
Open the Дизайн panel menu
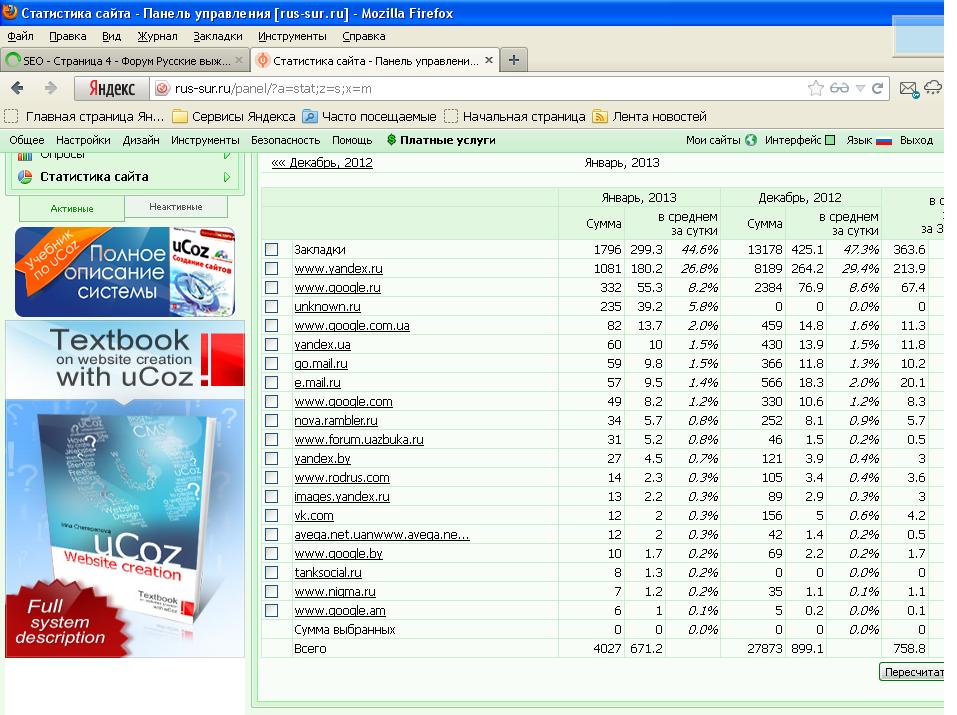(x=141, y=140)
